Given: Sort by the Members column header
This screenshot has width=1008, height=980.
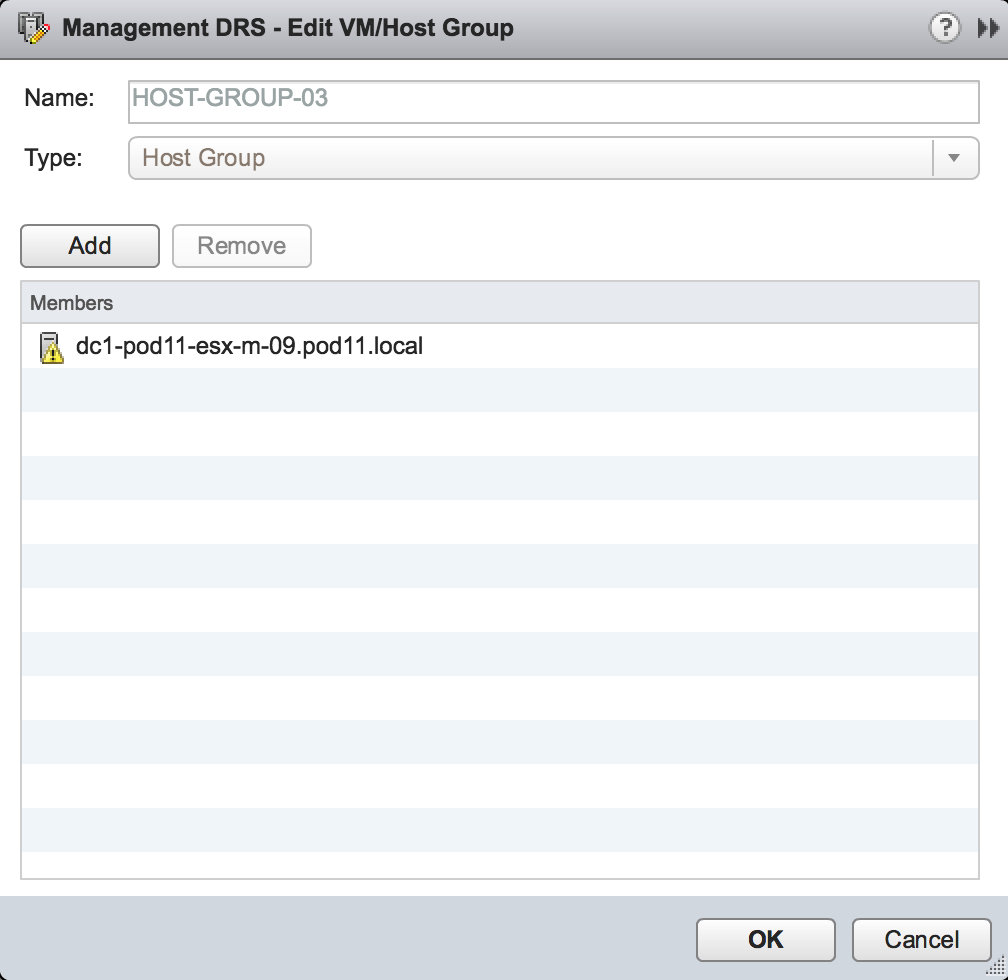Looking at the screenshot, I should (x=498, y=303).
